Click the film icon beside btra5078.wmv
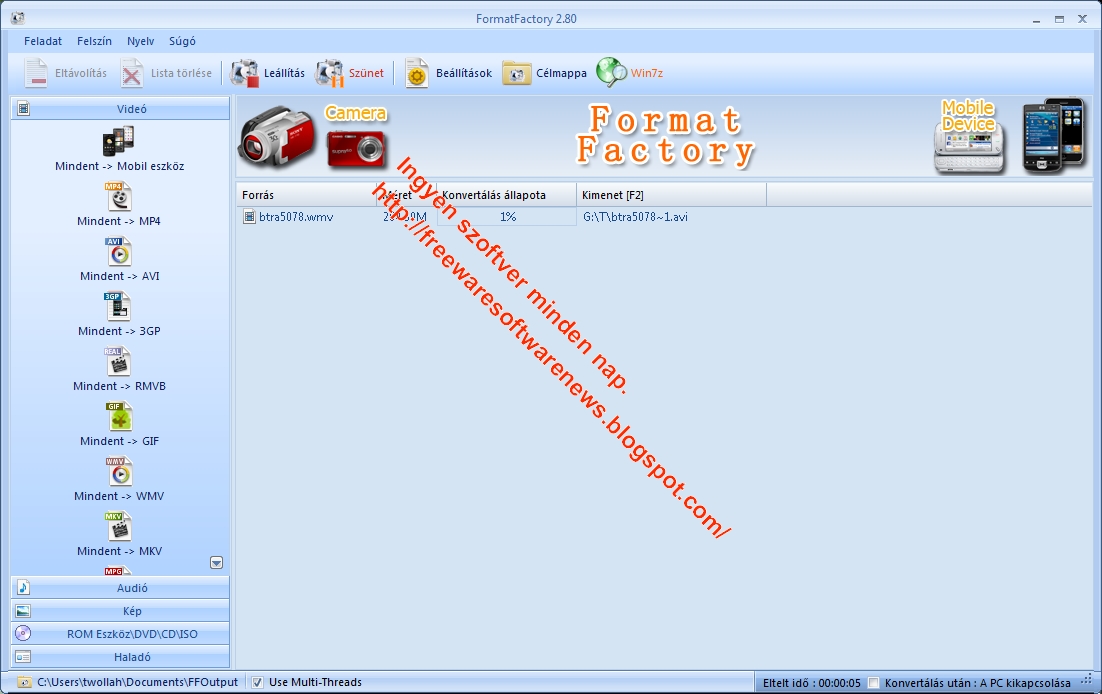Screen dimensions: 1102x694 pos(249,217)
